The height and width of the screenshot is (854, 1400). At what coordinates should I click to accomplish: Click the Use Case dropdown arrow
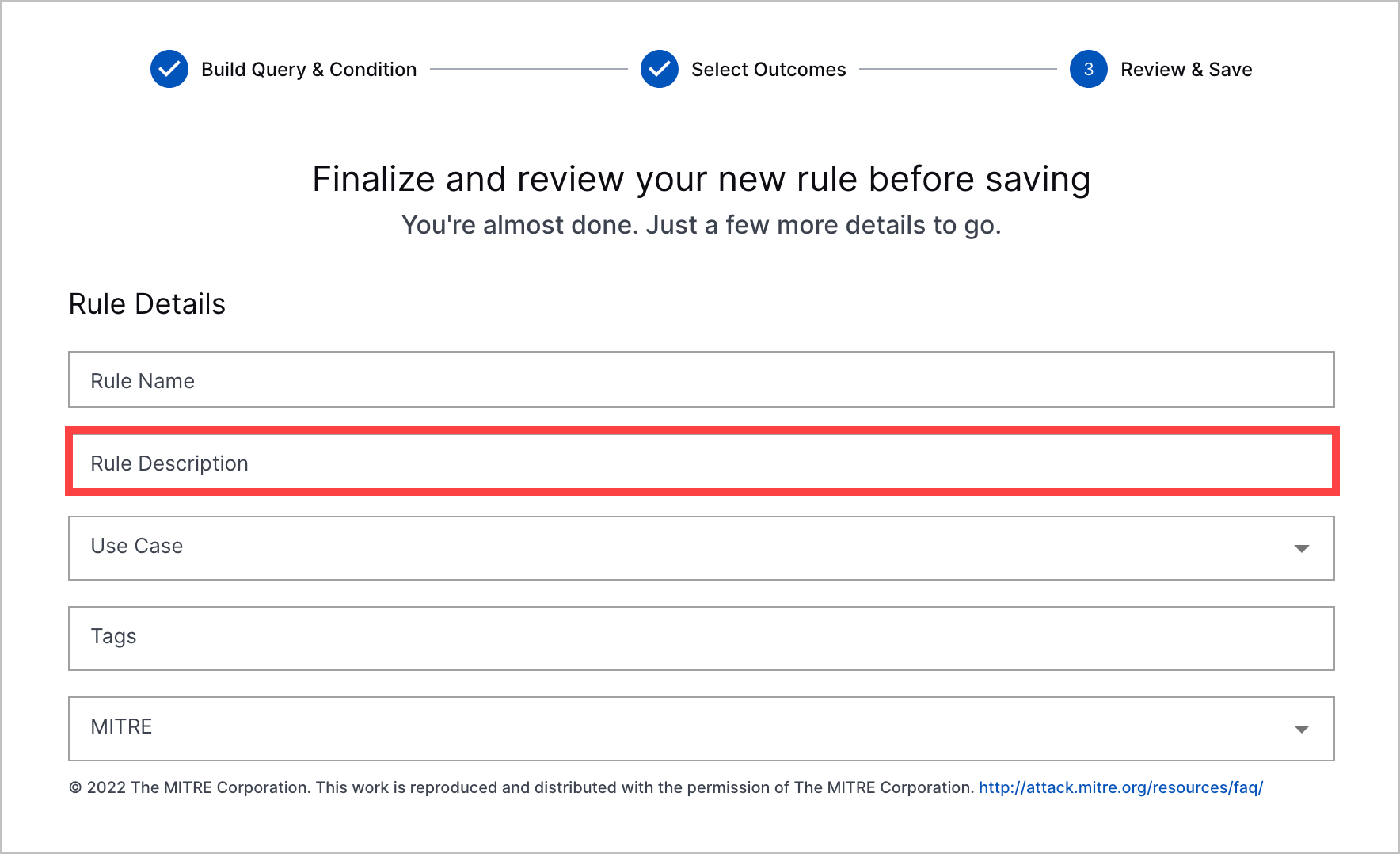tap(1301, 548)
